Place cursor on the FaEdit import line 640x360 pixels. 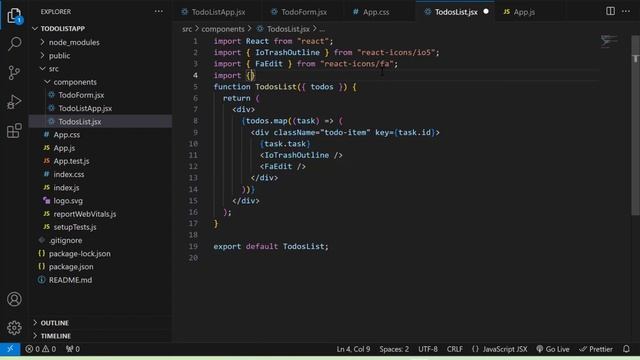tap(306, 64)
